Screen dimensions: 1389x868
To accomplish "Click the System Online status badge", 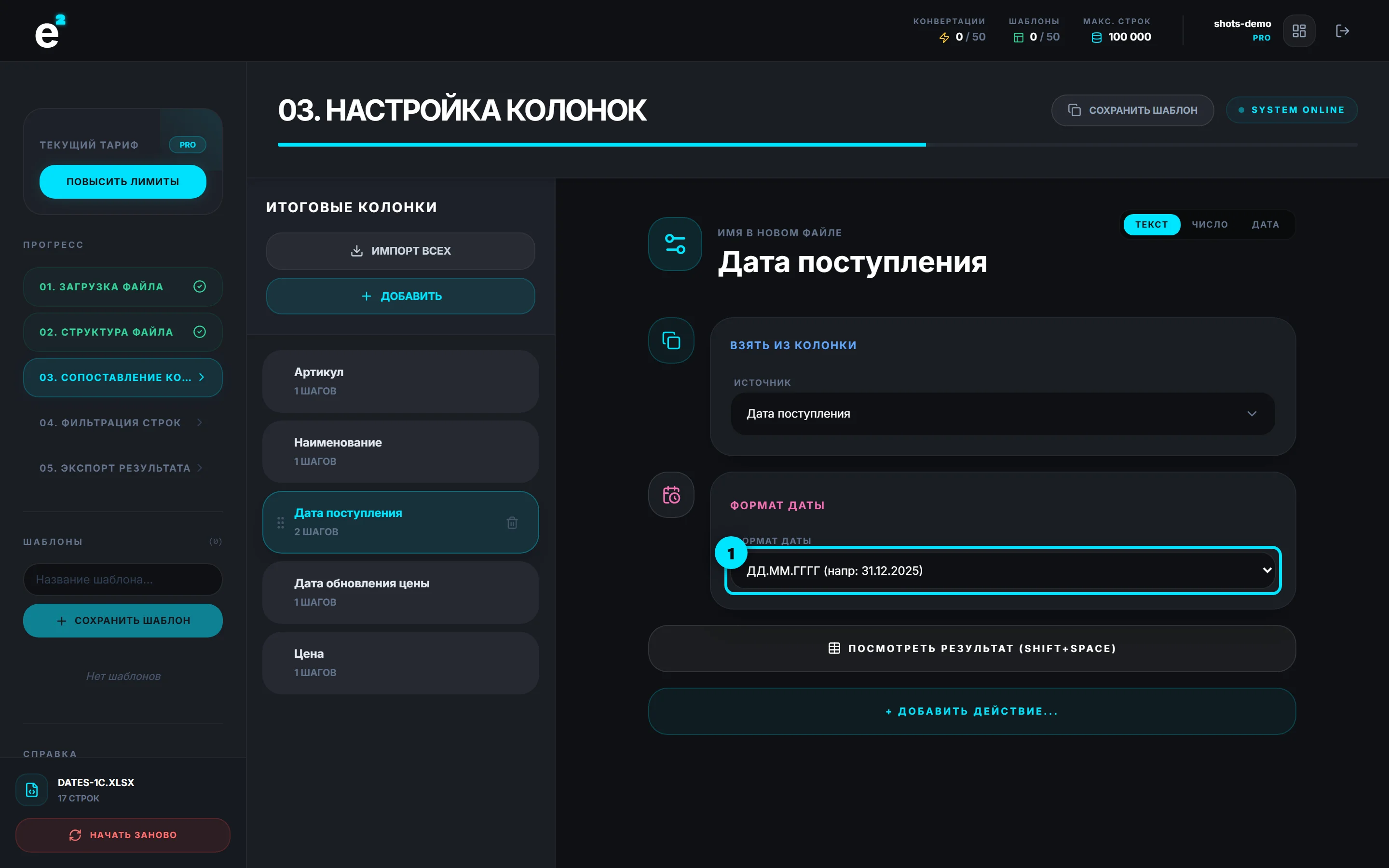I will [x=1292, y=110].
